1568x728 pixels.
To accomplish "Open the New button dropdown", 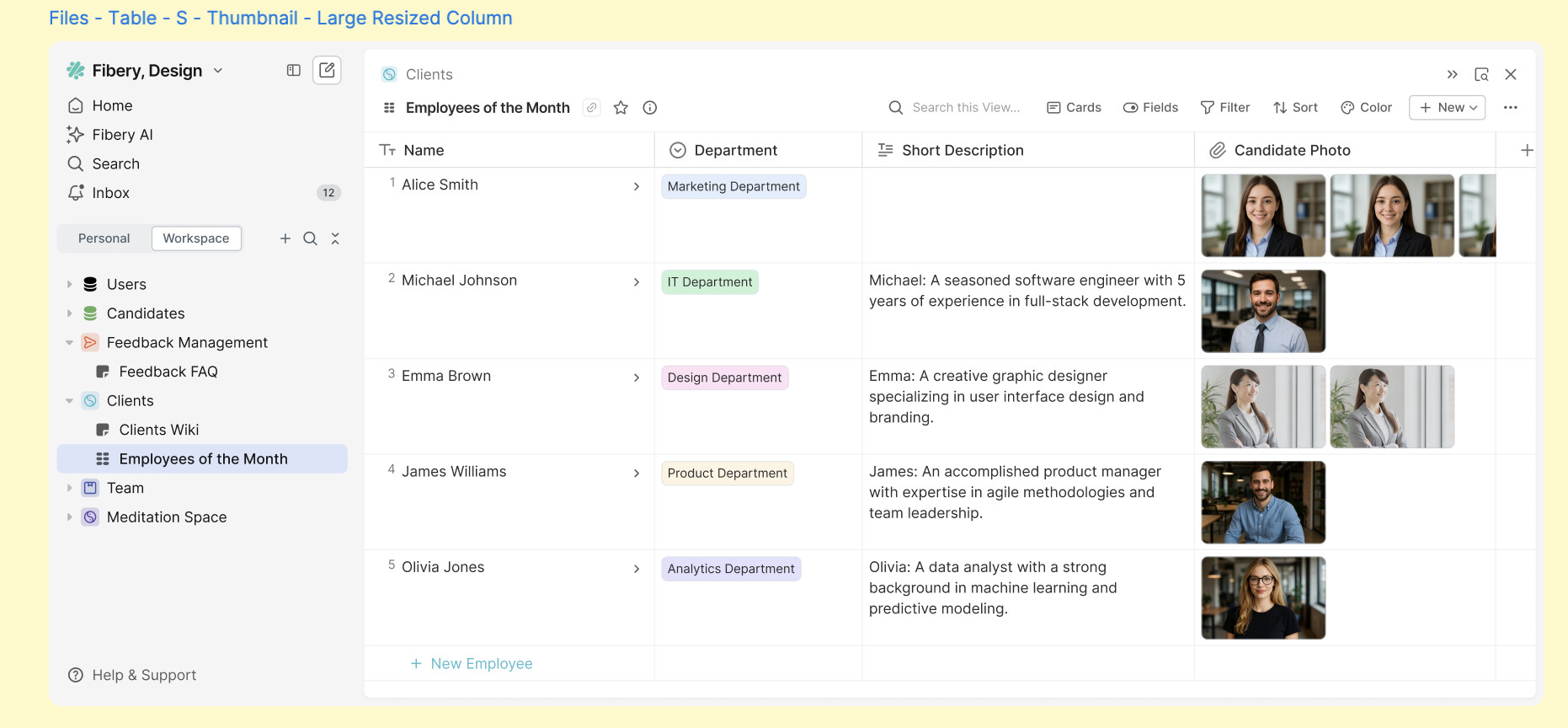I will [x=1447, y=108].
